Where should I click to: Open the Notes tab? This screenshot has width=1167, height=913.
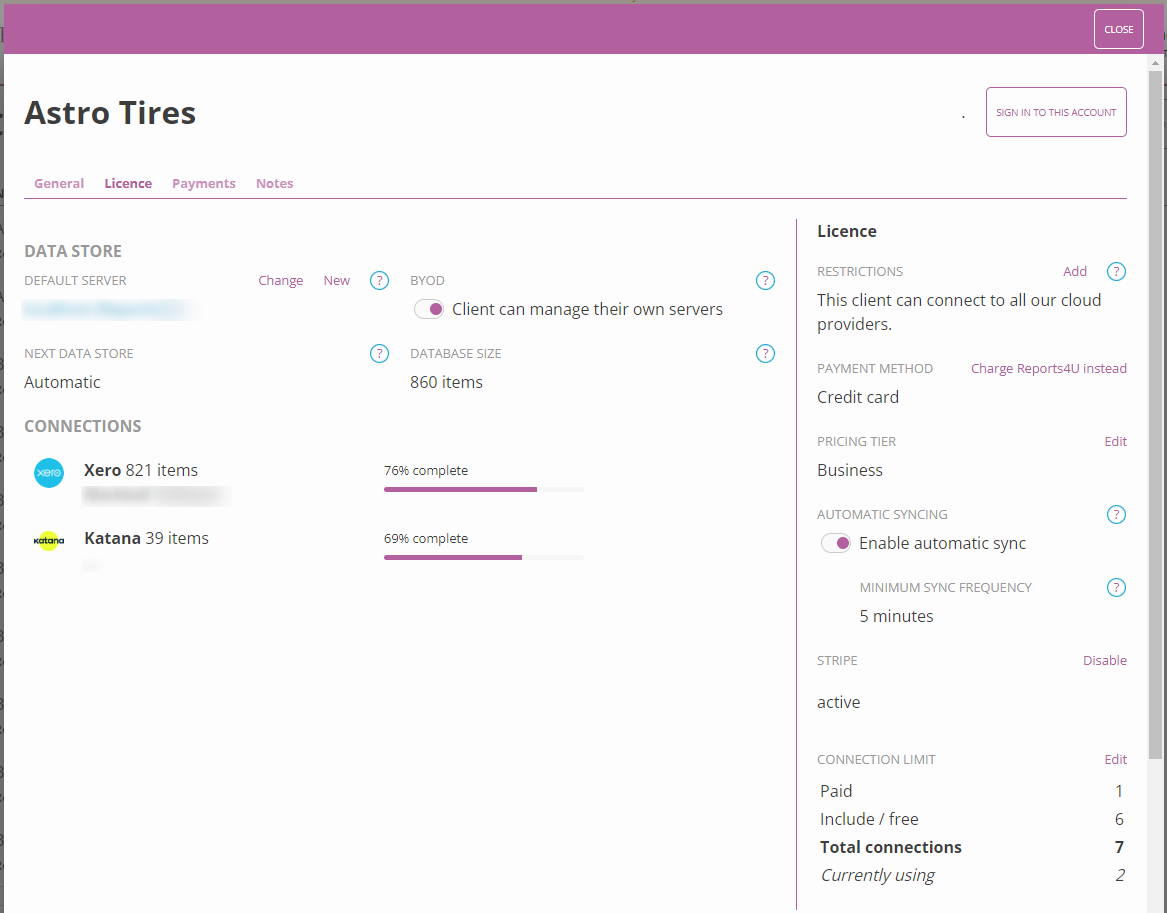pyautogui.click(x=274, y=183)
